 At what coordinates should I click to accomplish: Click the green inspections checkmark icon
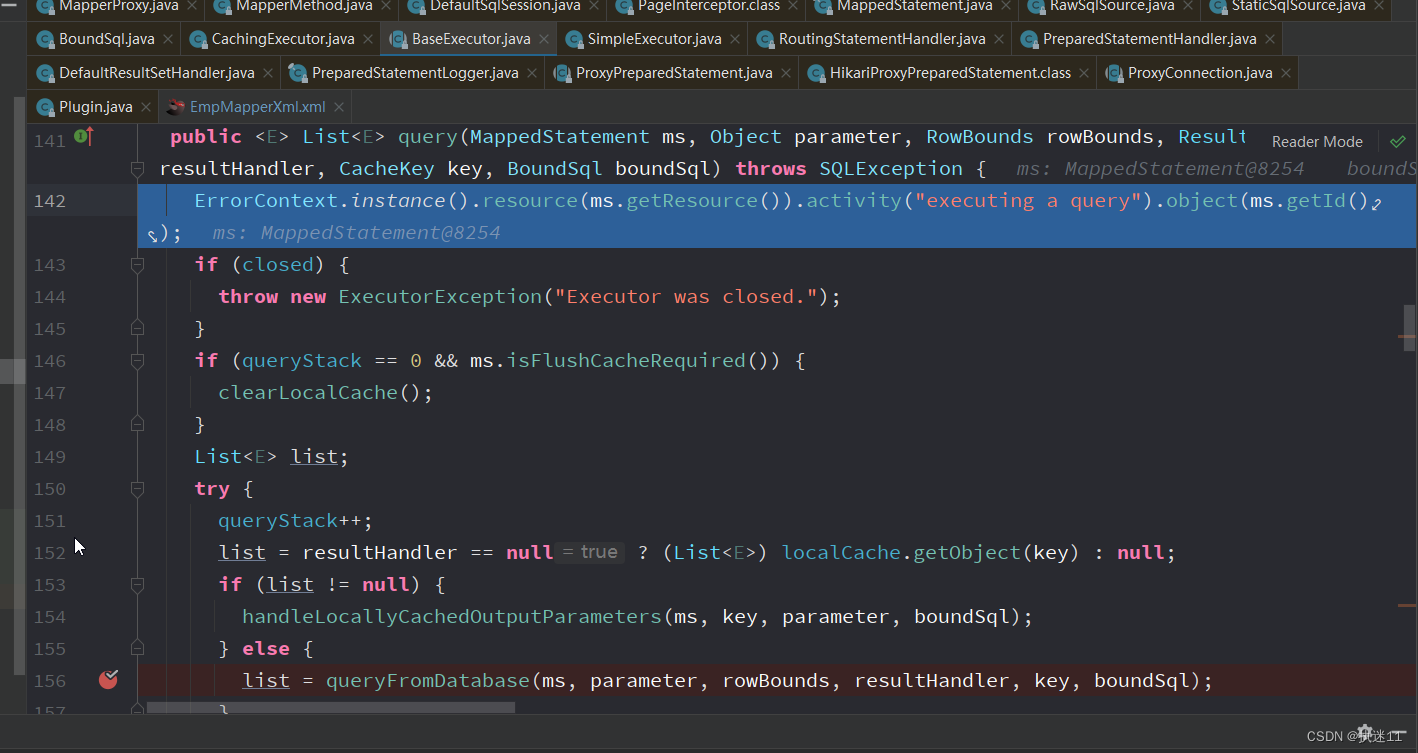1397,141
